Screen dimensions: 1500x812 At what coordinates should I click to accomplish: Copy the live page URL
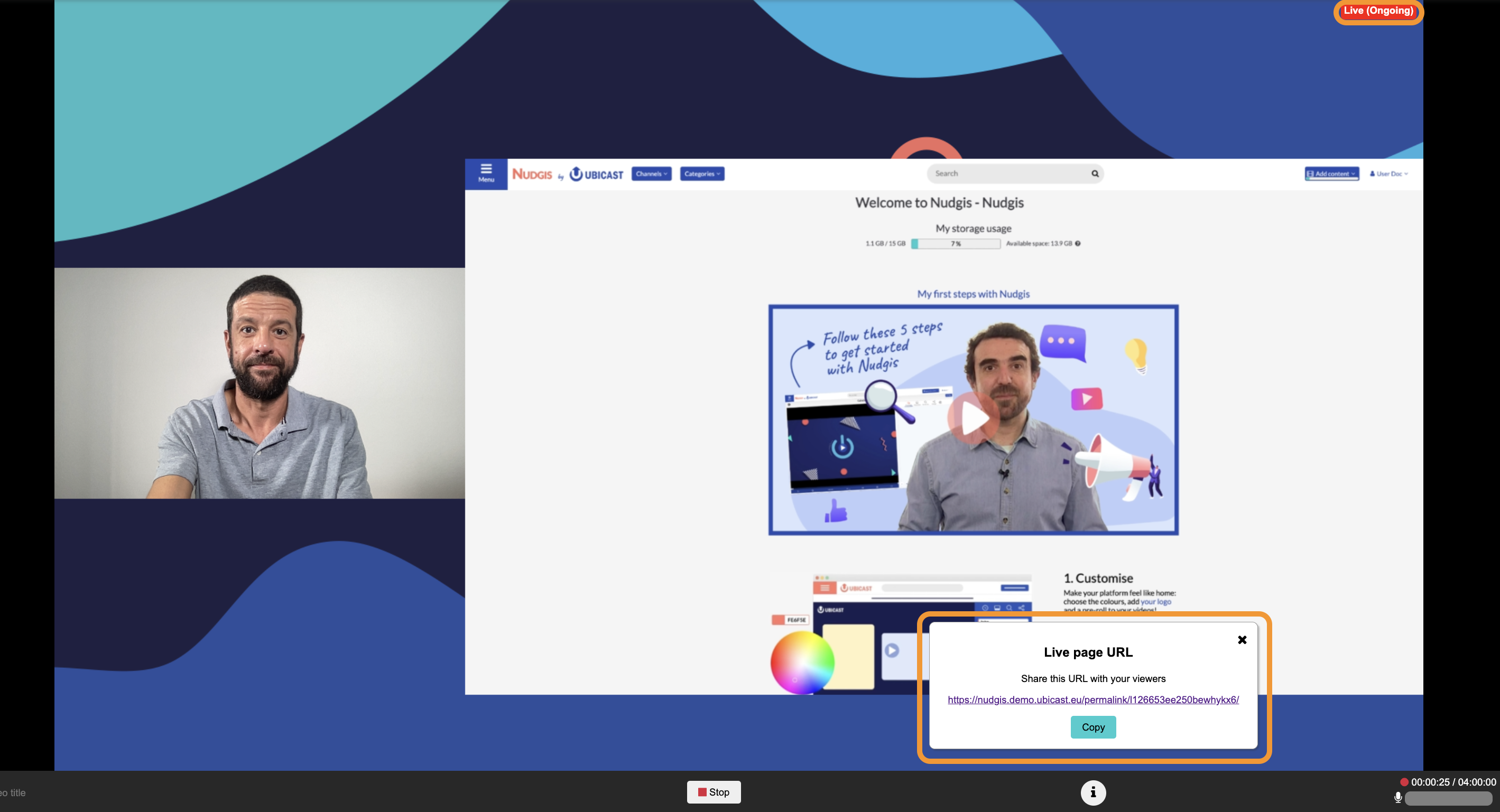point(1093,727)
